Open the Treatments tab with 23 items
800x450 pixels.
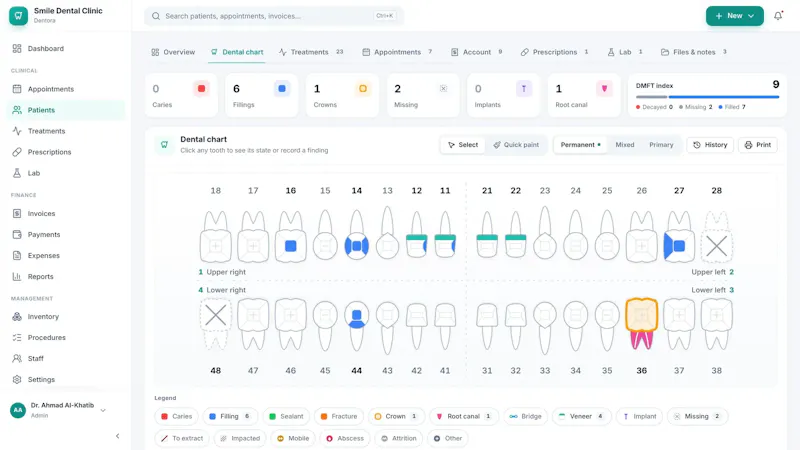point(311,52)
